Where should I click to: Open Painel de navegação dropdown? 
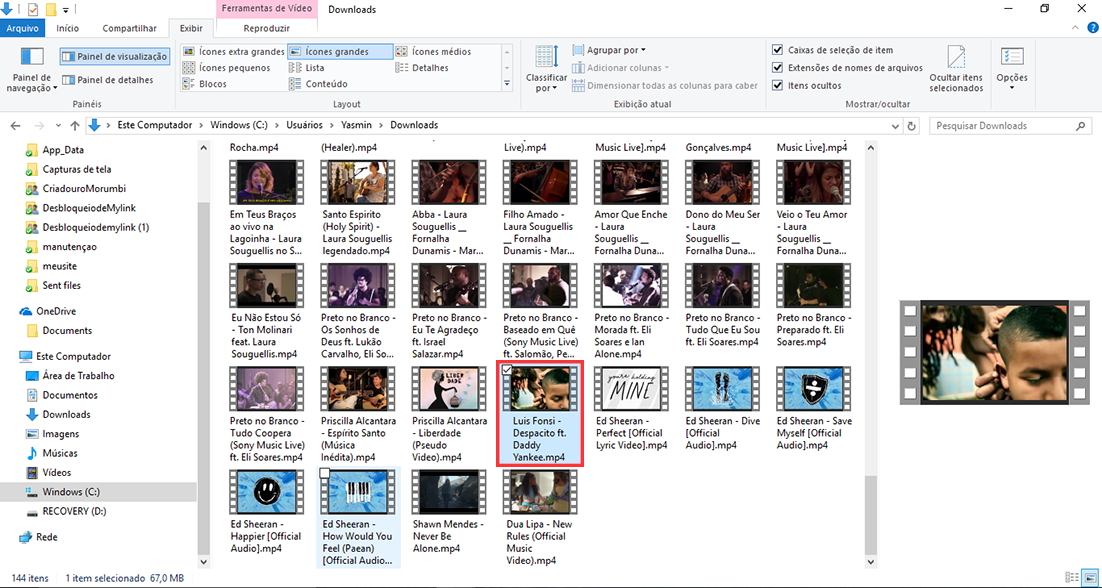pos(32,70)
